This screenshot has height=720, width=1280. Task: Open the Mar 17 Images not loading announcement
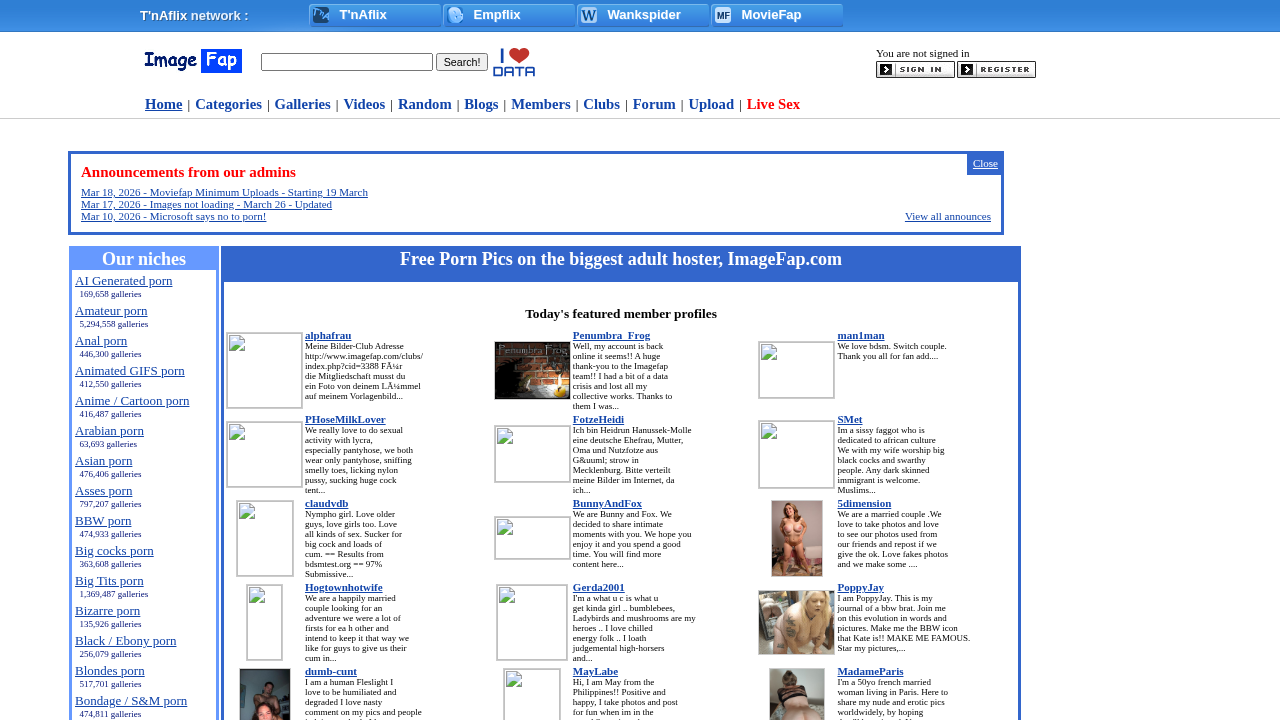tap(206, 204)
